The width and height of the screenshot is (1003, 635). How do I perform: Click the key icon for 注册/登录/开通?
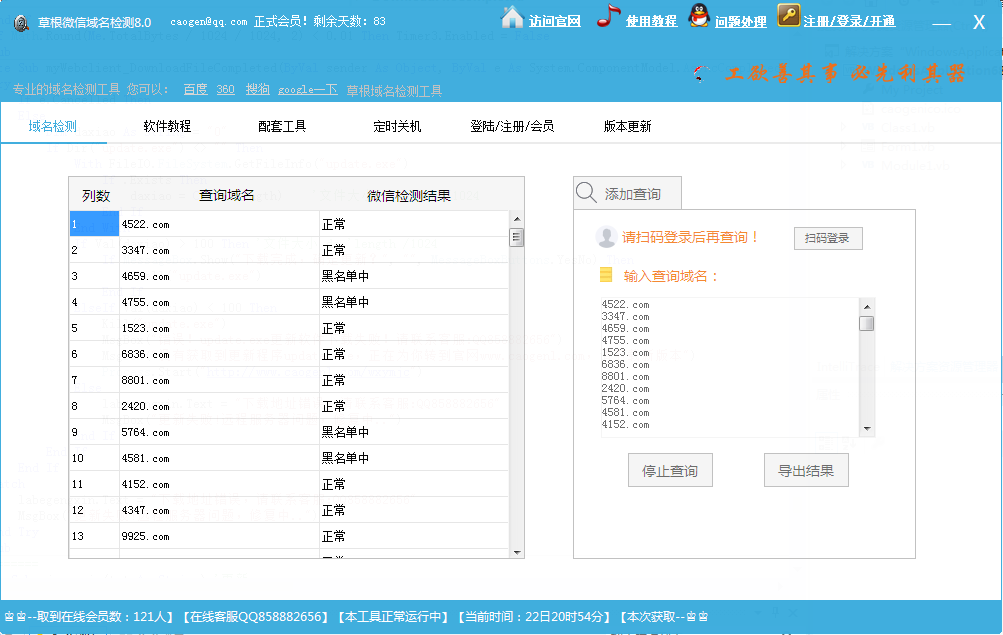[788, 17]
